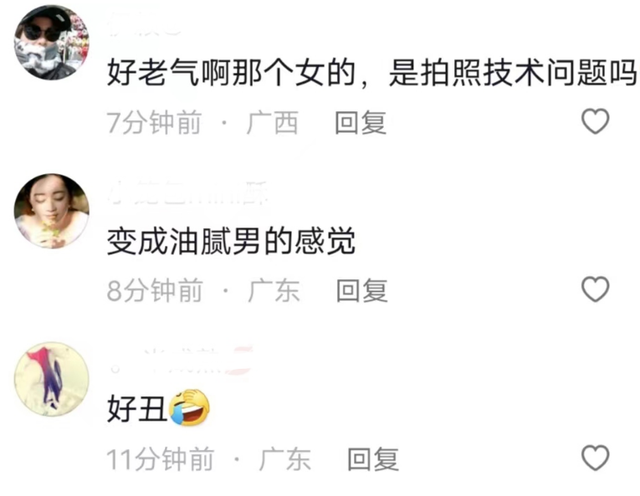The image size is (640, 496).
Task: Click 广东 on the 8分钟前 comment
Action: point(273,290)
